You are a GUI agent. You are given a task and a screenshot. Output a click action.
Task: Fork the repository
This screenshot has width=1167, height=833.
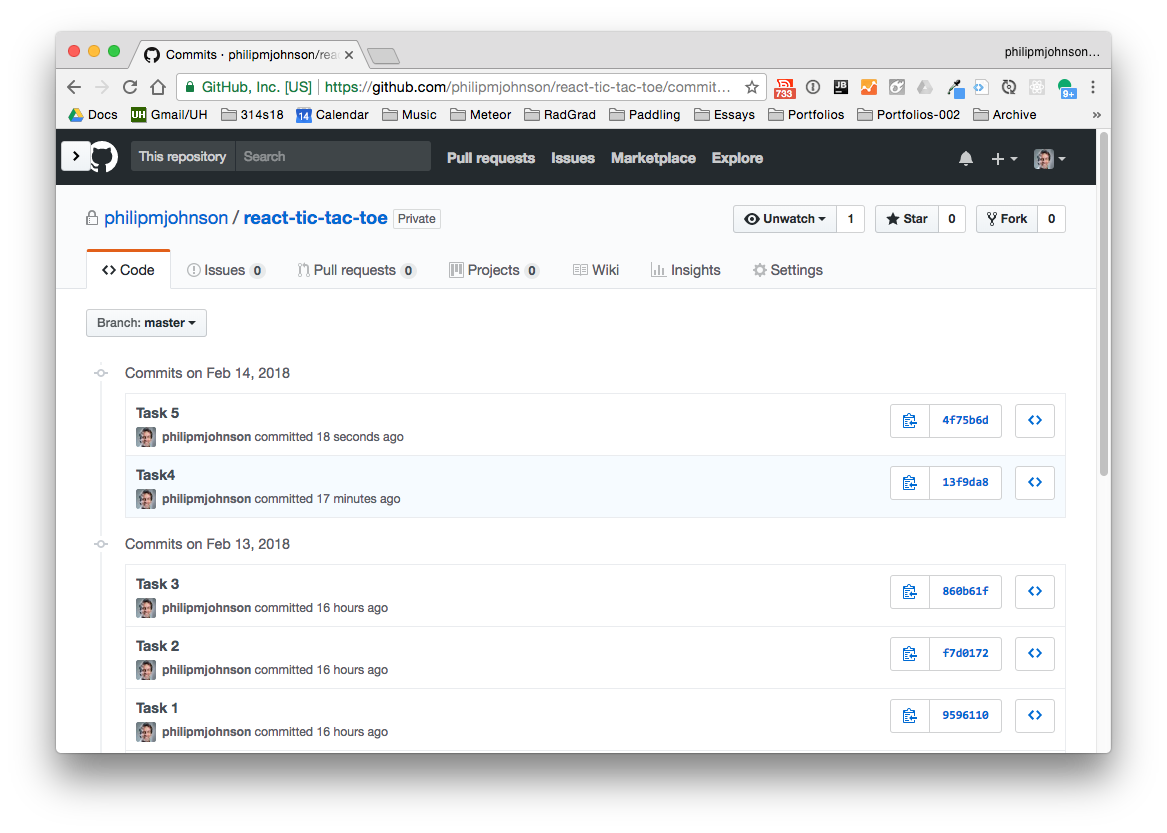click(1005, 219)
